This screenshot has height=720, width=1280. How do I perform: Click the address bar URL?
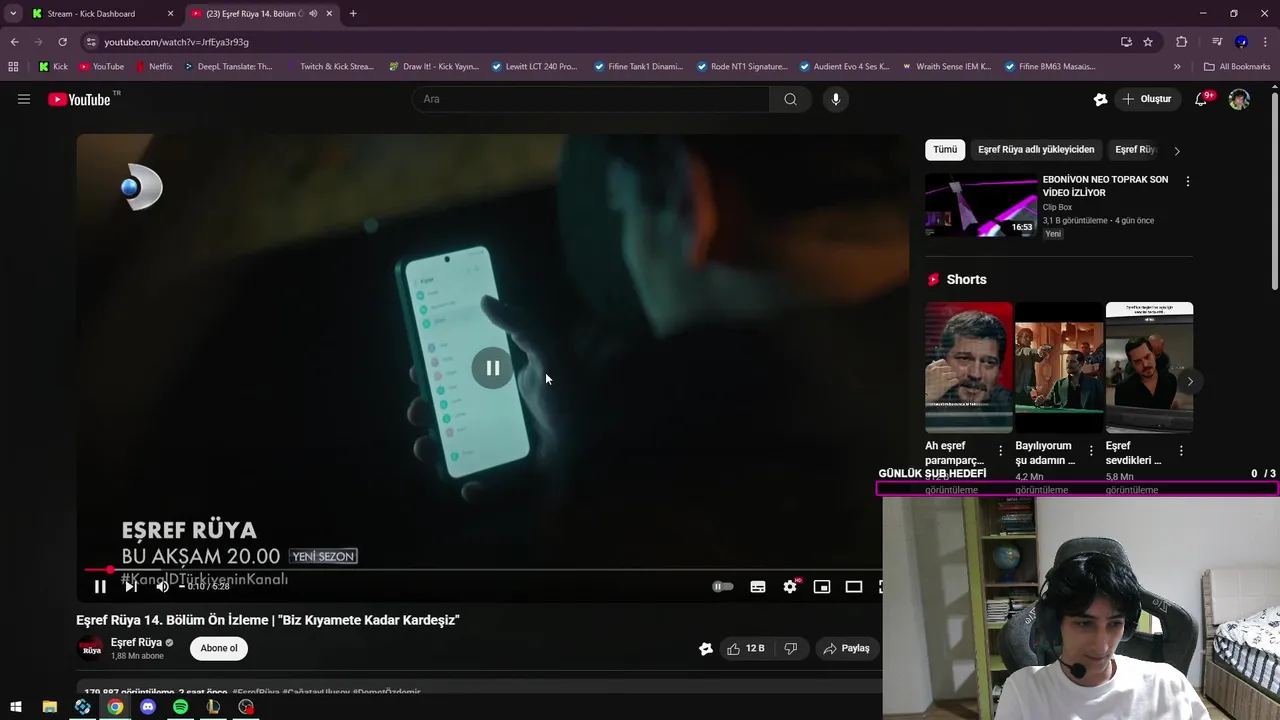pyautogui.click(x=176, y=42)
